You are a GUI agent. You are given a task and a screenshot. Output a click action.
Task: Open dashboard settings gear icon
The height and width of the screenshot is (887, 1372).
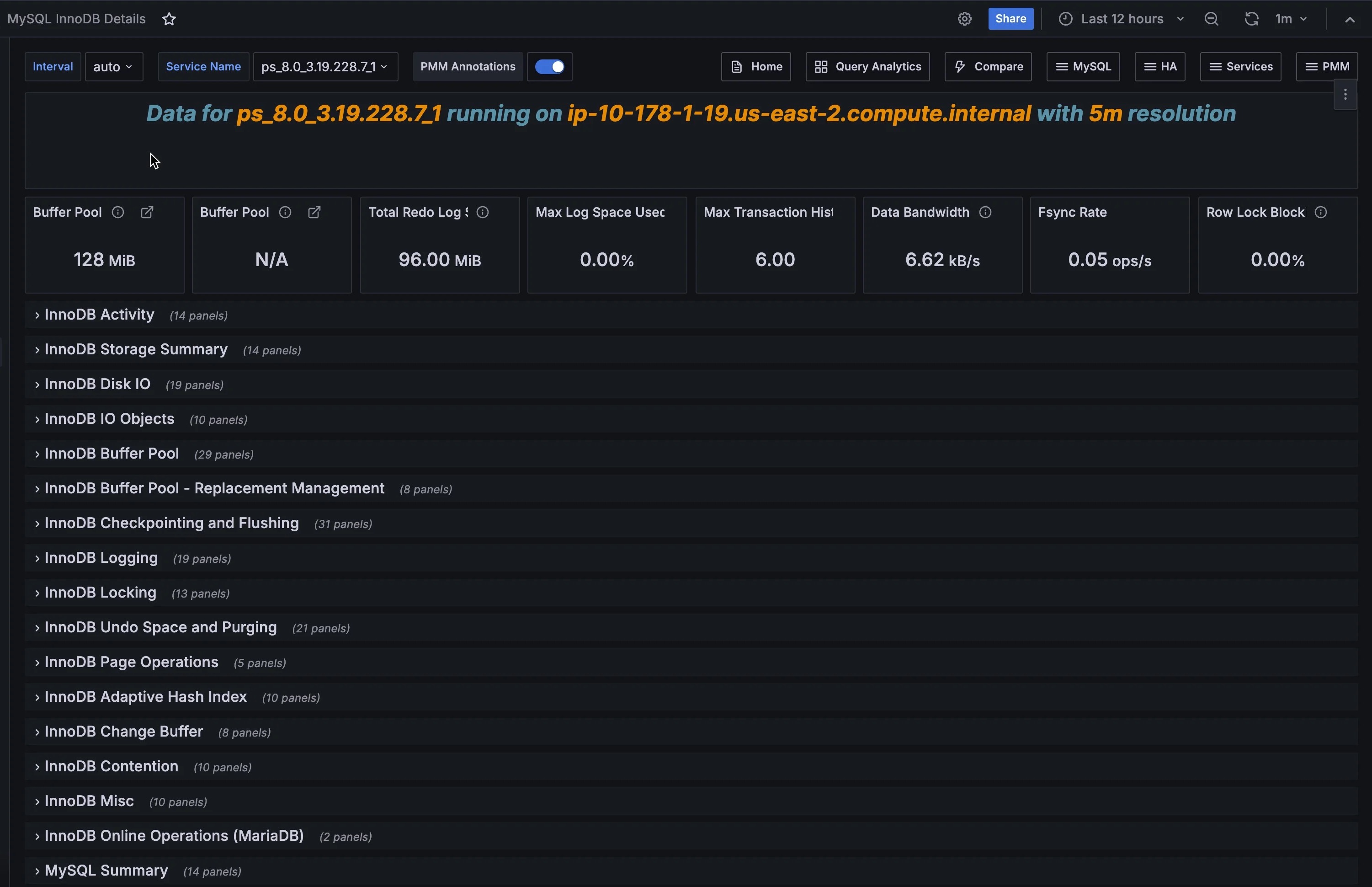point(964,19)
